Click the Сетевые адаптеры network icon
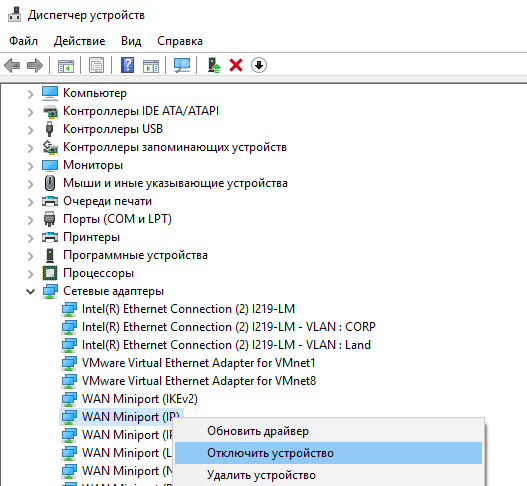Viewport: 527px width, 486px height. coord(50,291)
